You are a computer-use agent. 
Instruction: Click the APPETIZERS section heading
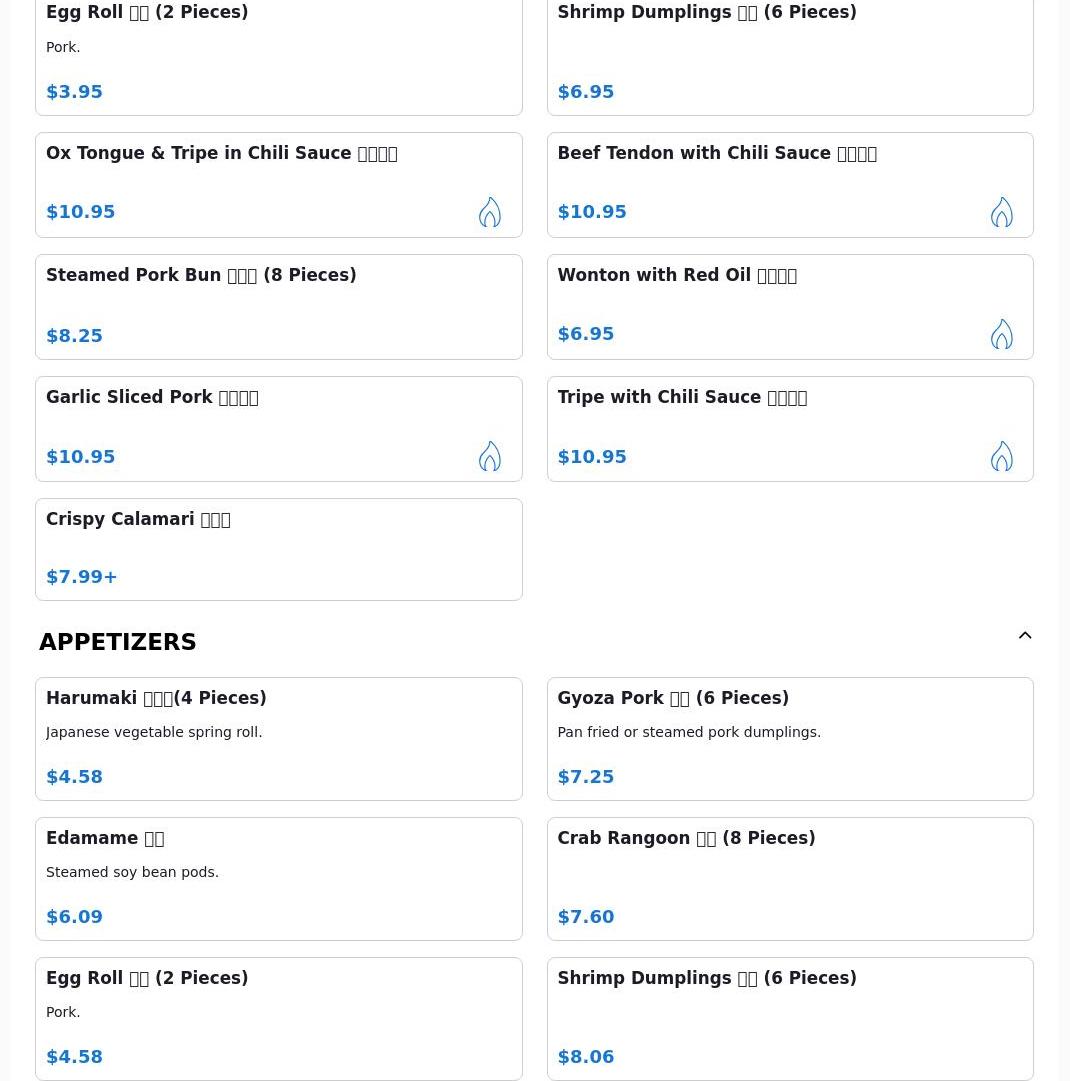click(118, 642)
